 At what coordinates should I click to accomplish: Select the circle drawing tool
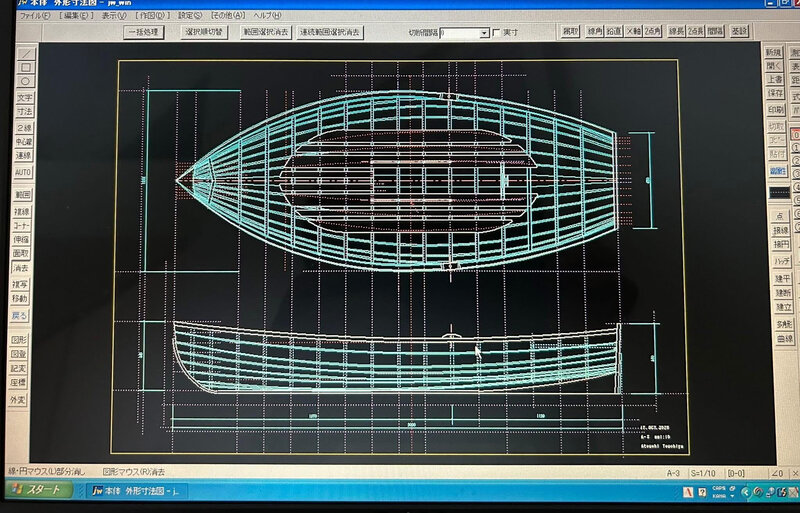(25, 81)
